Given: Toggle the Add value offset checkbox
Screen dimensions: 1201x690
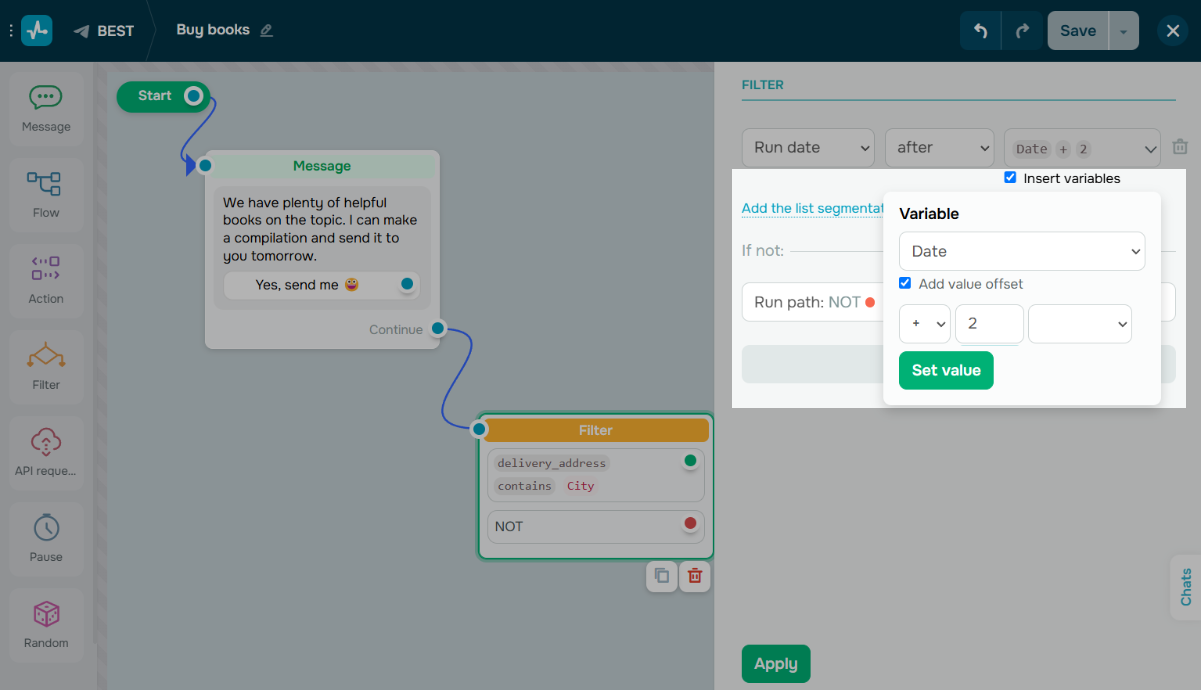Looking at the screenshot, I should pos(905,283).
